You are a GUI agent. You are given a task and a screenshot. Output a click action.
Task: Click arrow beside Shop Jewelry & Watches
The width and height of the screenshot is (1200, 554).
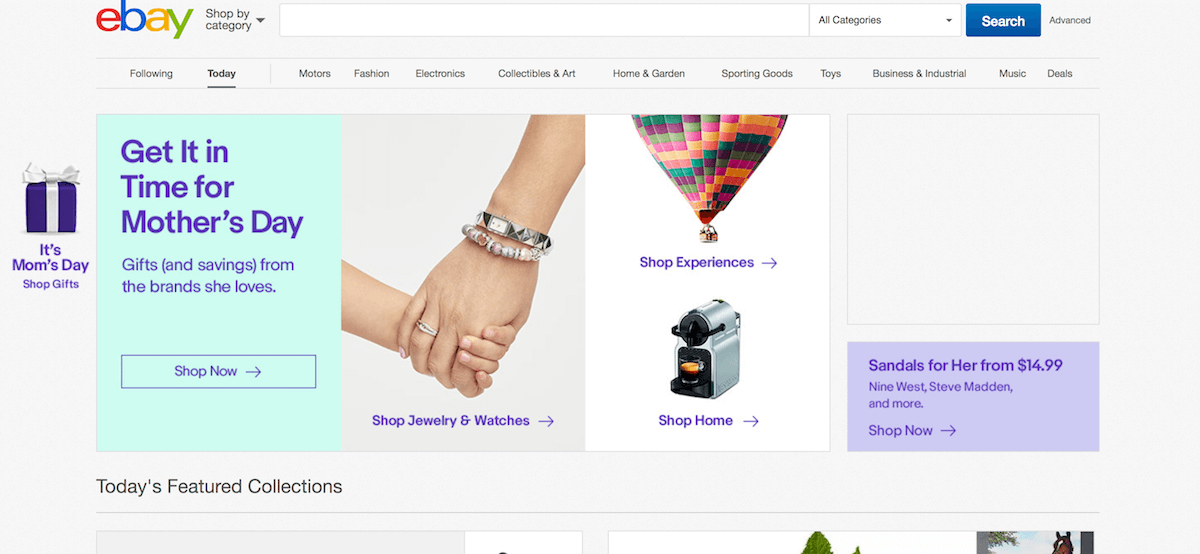point(546,421)
